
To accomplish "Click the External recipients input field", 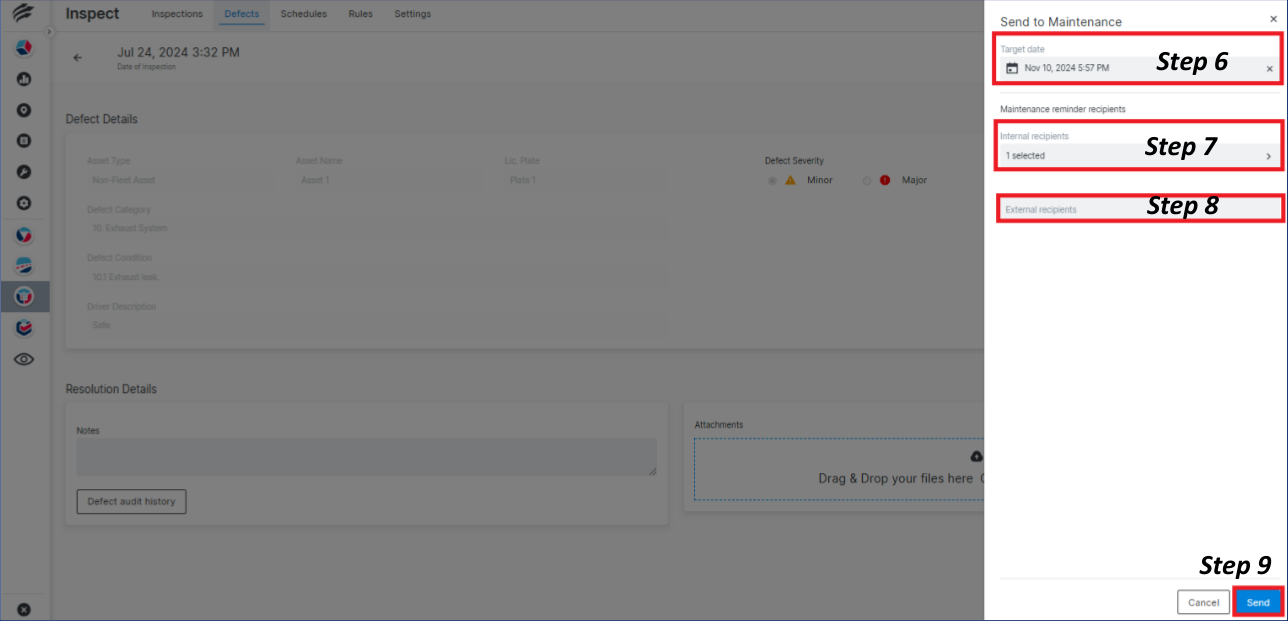I will click(1100, 209).
